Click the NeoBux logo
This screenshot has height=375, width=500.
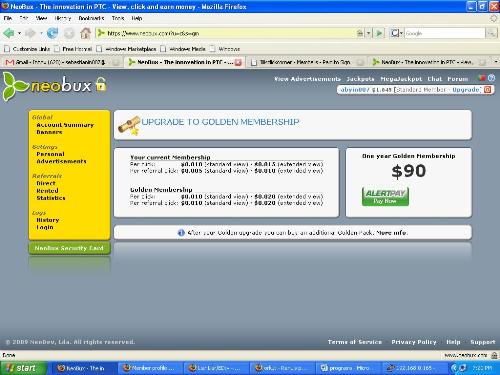(47, 86)
